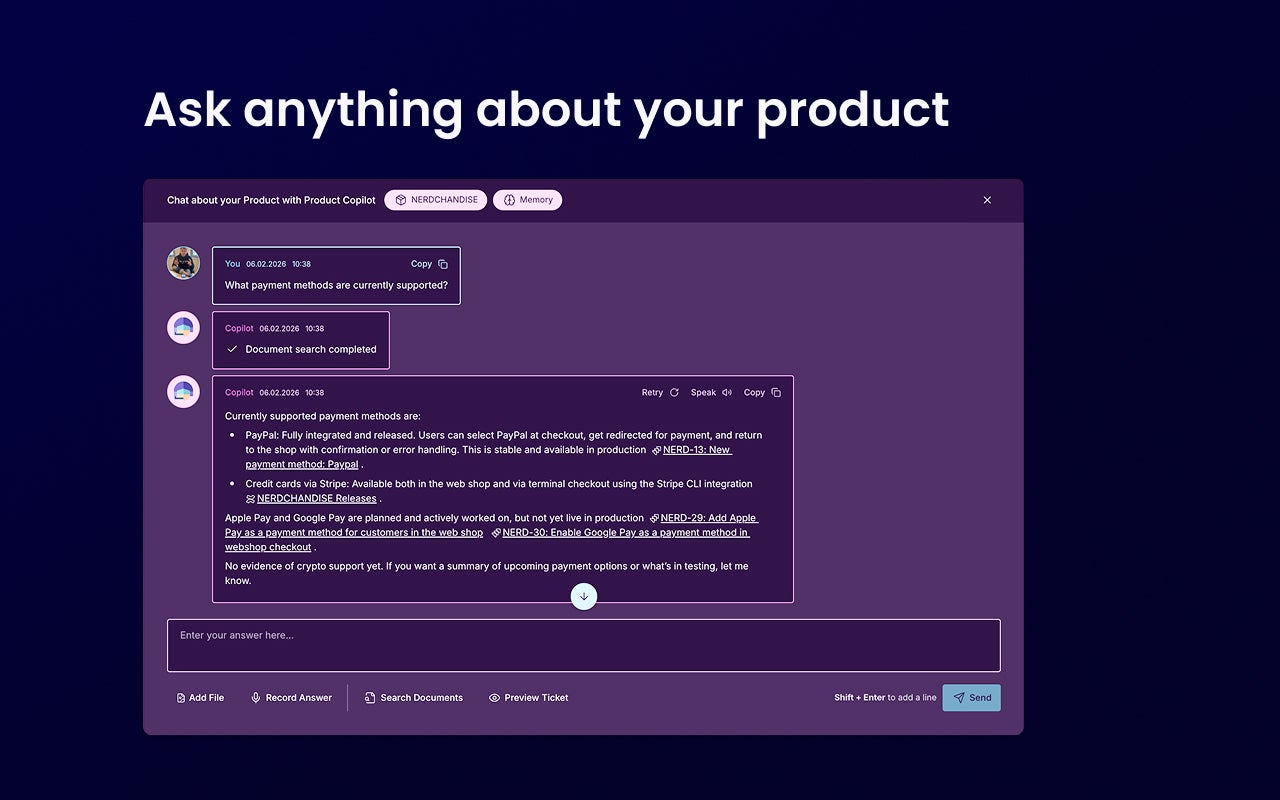Click the Preview Ticket eye icon
The height and width of the screenshot is (800, 1280).
pos(493,697)
